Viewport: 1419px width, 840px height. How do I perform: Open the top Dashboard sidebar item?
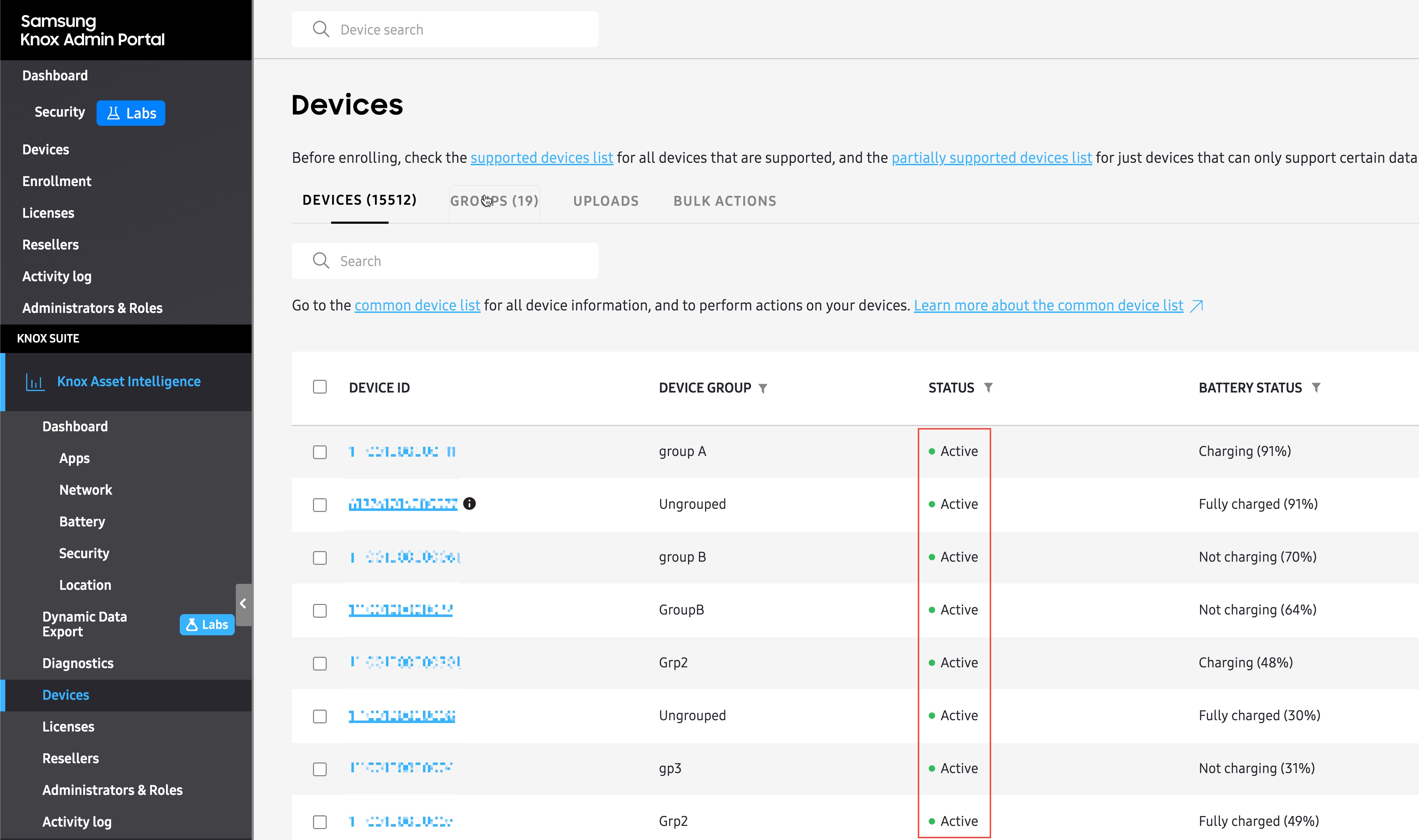click(x=55, y=75)
